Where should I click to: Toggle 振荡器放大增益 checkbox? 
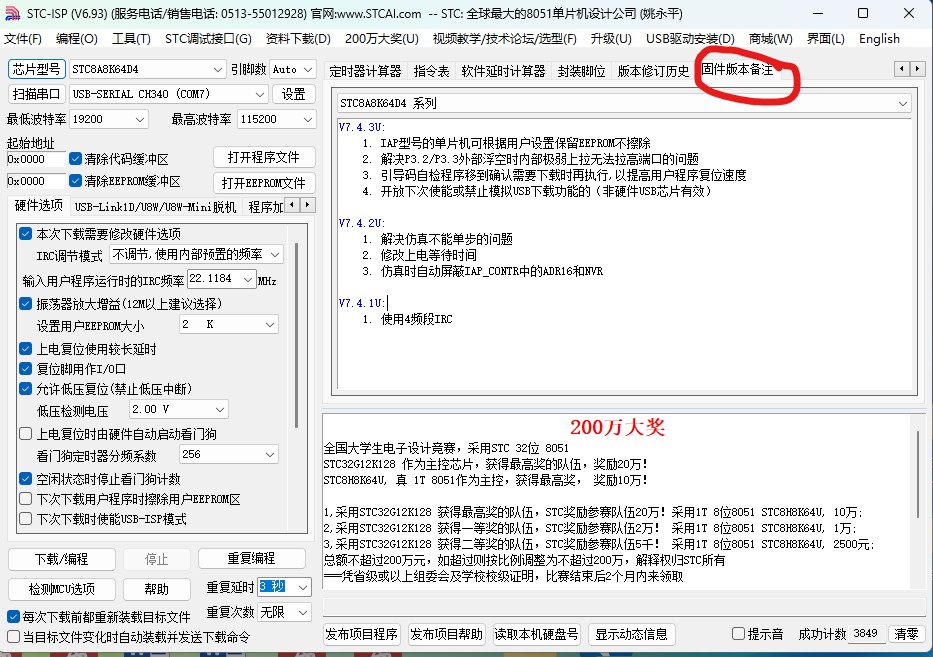(x=26, y=304)
